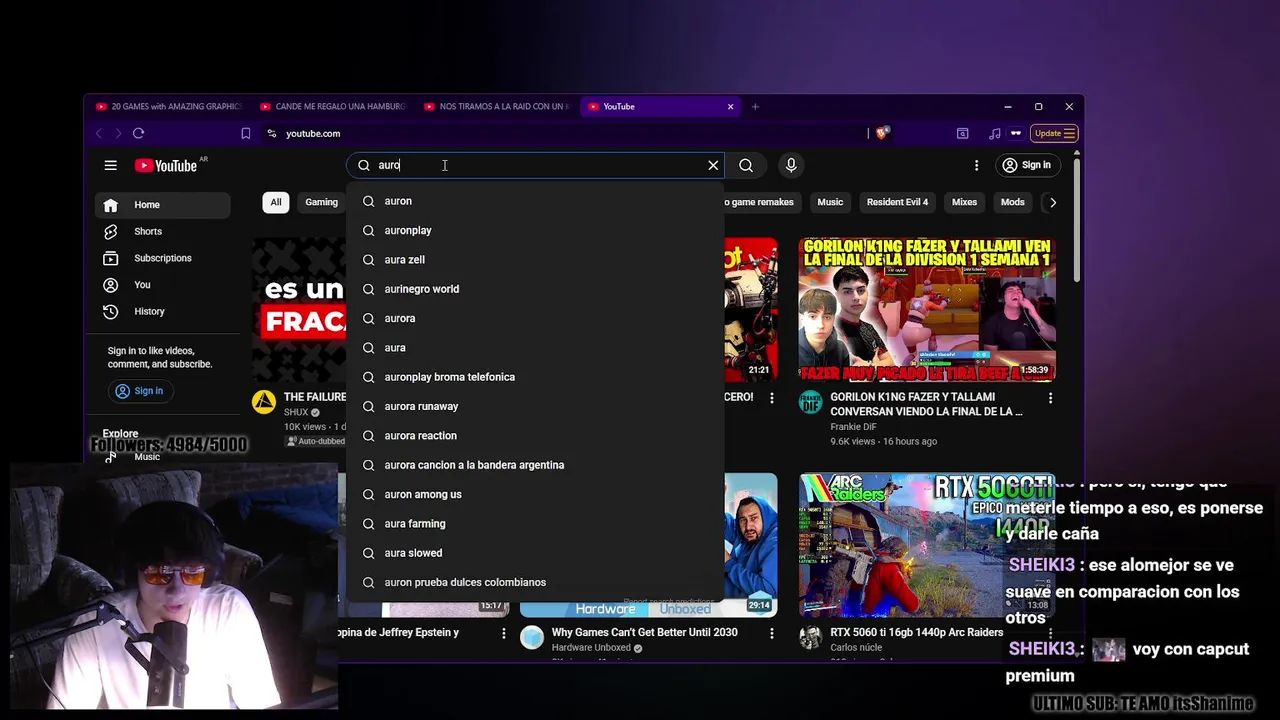The width and height of the screenshot is (1280, 720).
Task: Open the You section in sidebar
Action: point(163,285)
